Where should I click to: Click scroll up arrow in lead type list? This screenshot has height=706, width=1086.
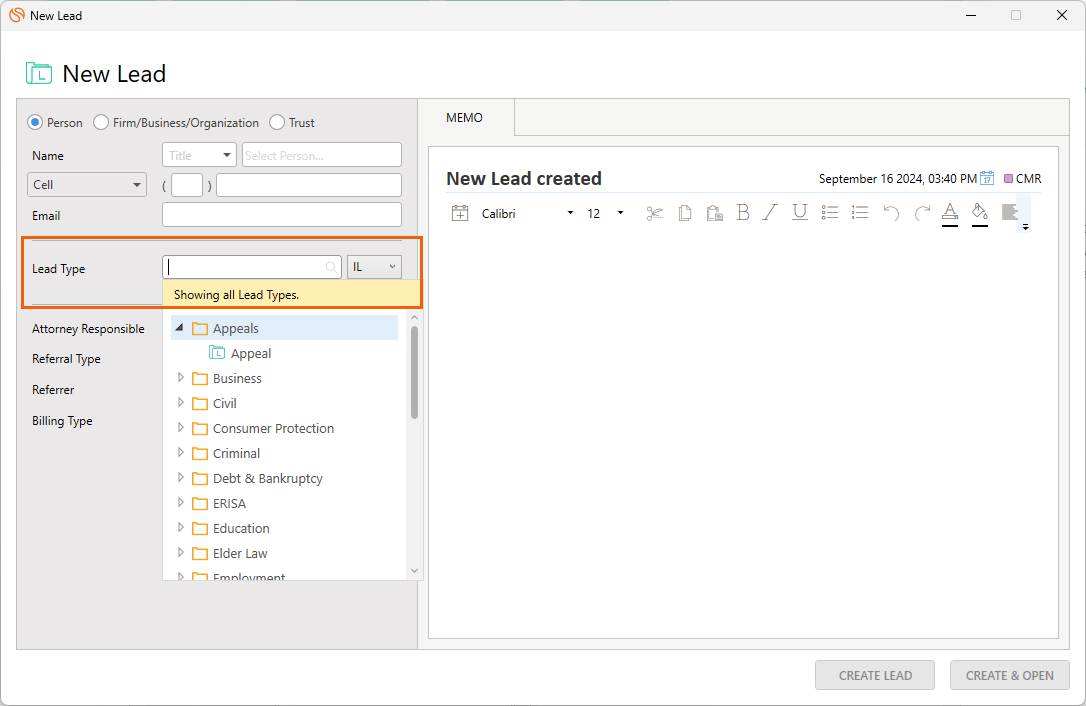coord(414,317)
